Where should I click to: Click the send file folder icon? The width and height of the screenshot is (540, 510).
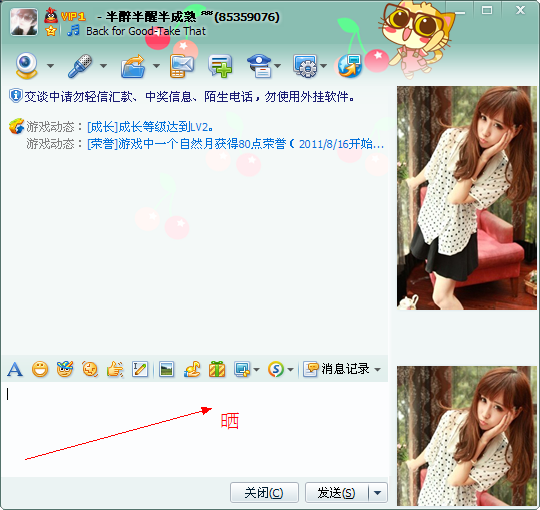click(133, 66)
